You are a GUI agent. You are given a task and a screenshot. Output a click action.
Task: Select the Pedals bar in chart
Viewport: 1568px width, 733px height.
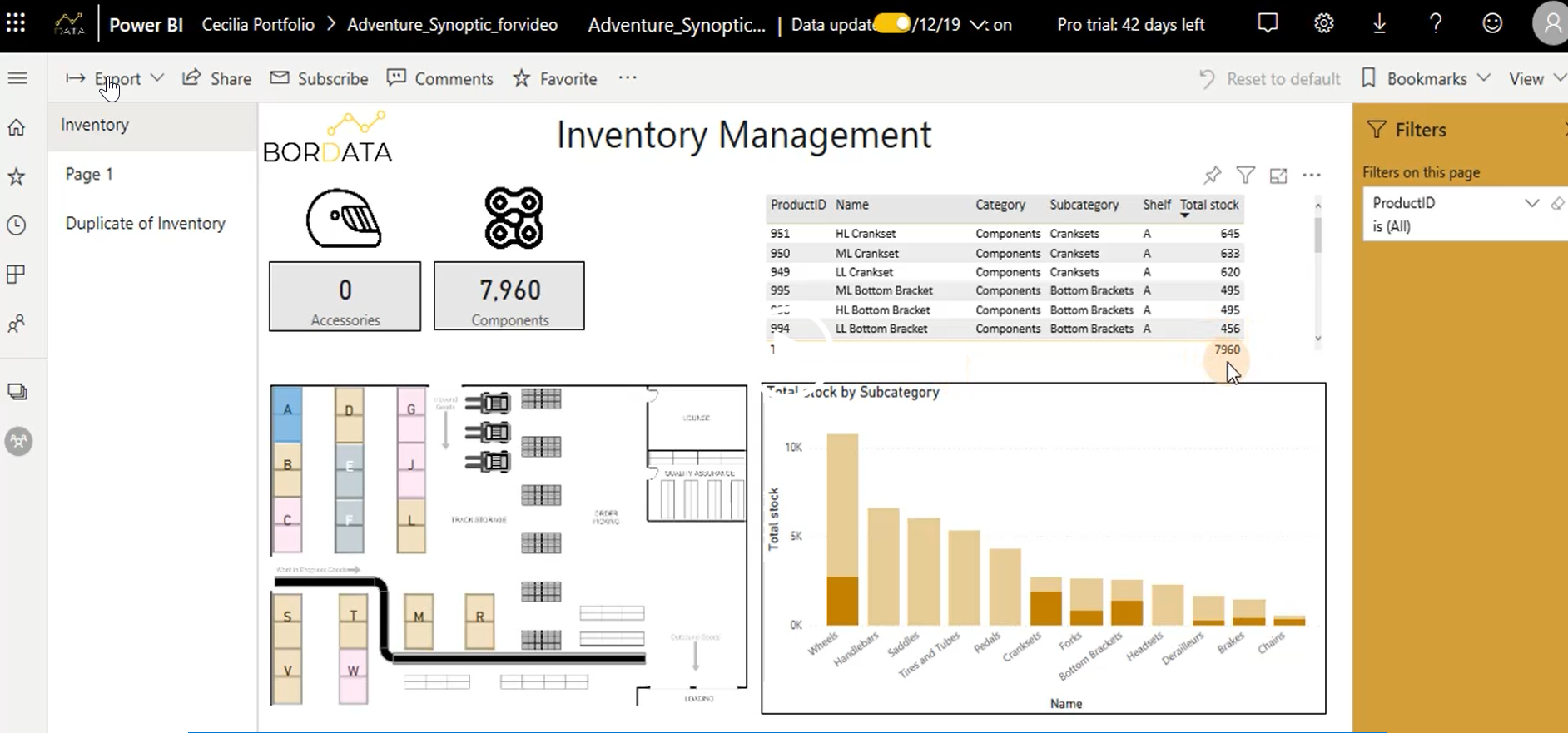(x=1005, y=587)
